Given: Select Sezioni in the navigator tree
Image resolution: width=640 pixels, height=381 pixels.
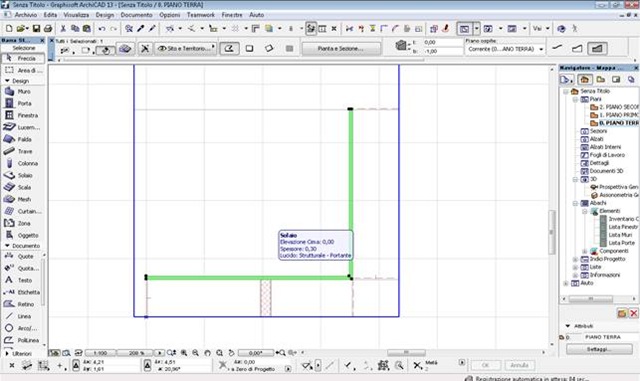Looking at the screenshot, I should point(598,131).
